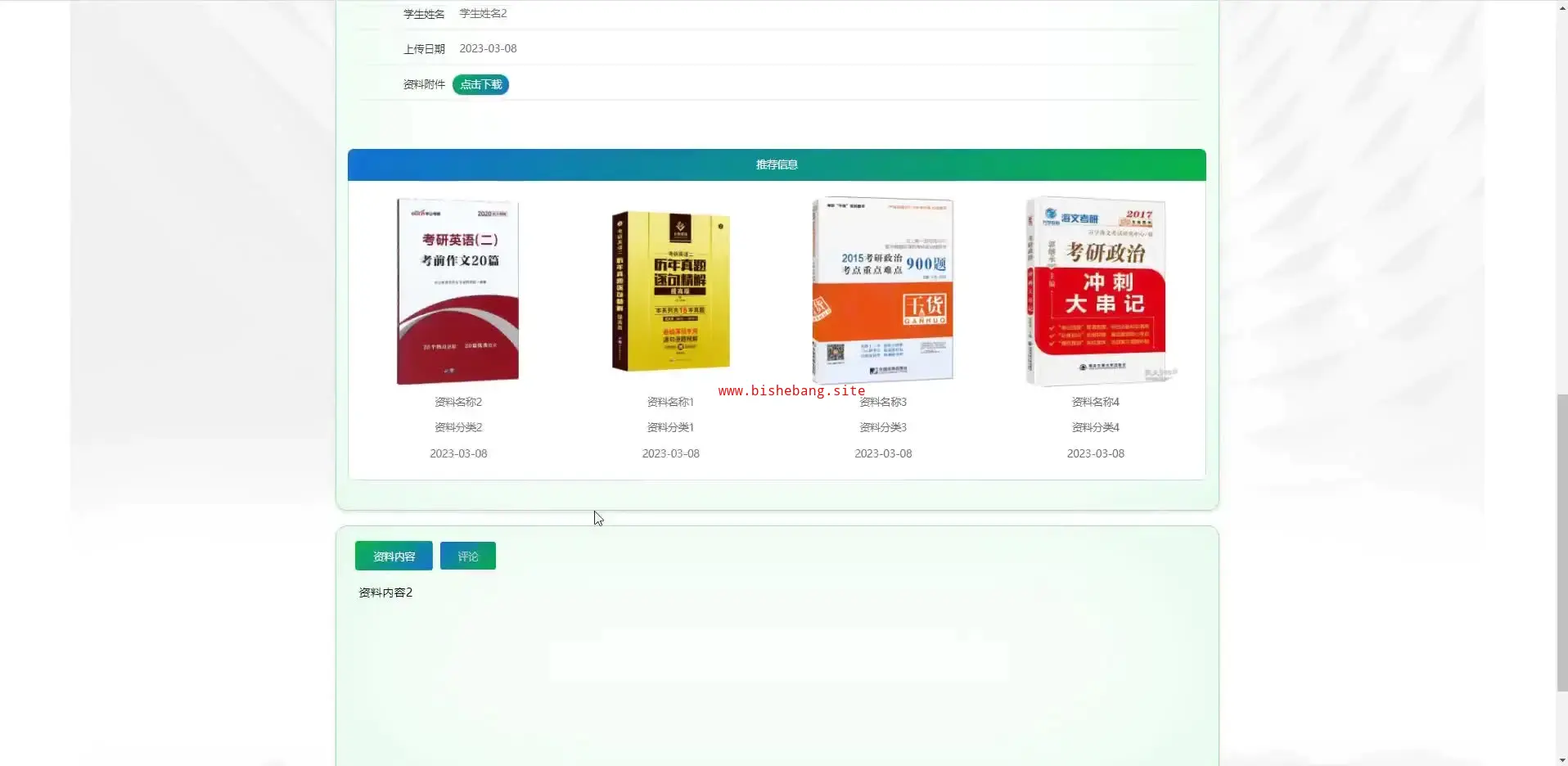Select the 资料名称4 title text
Viewport: 1568px width, 766px height.
click(1096, 402)
